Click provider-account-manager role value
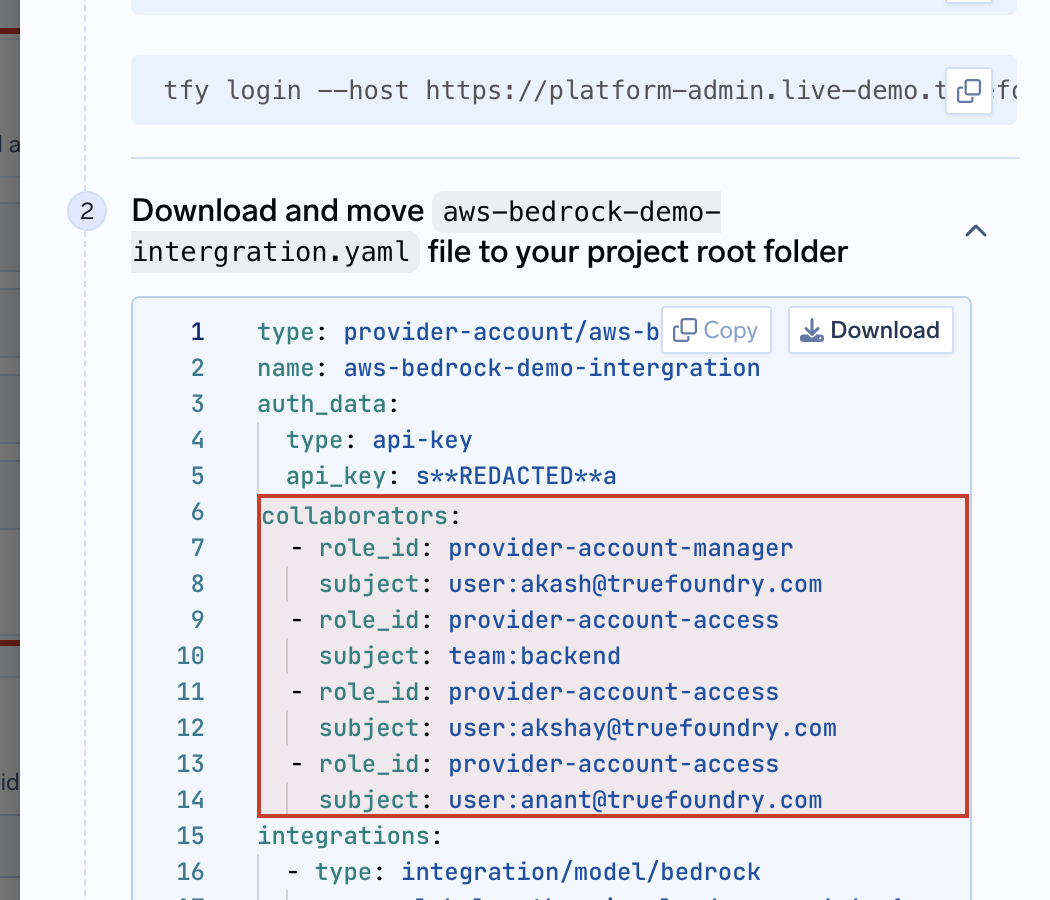The height and width of the screenshot is (900, 1050). point(620,548)
